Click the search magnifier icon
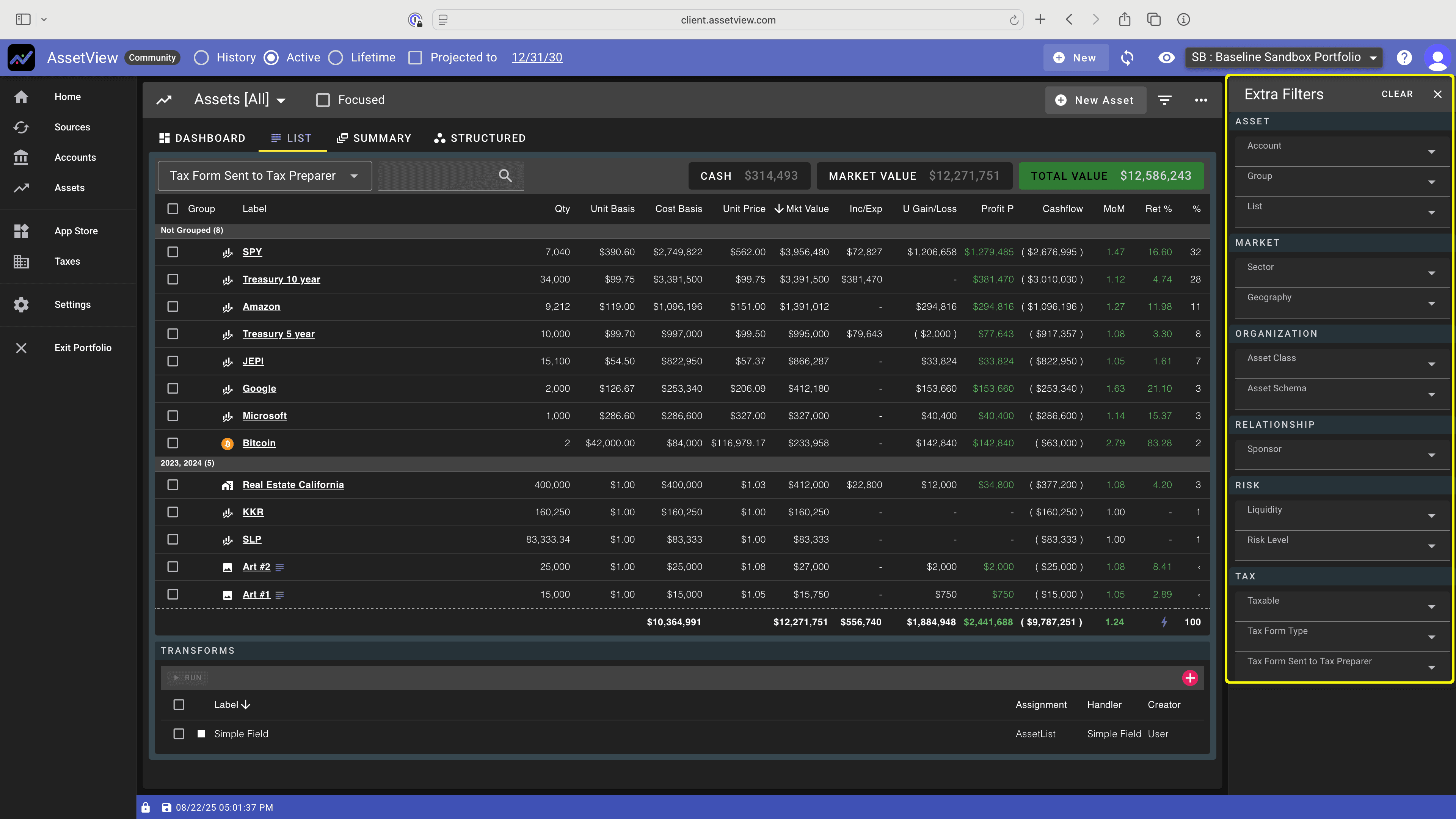This screenshot has width=1456, height=819. pyautogui.click(x=505, y=176)
